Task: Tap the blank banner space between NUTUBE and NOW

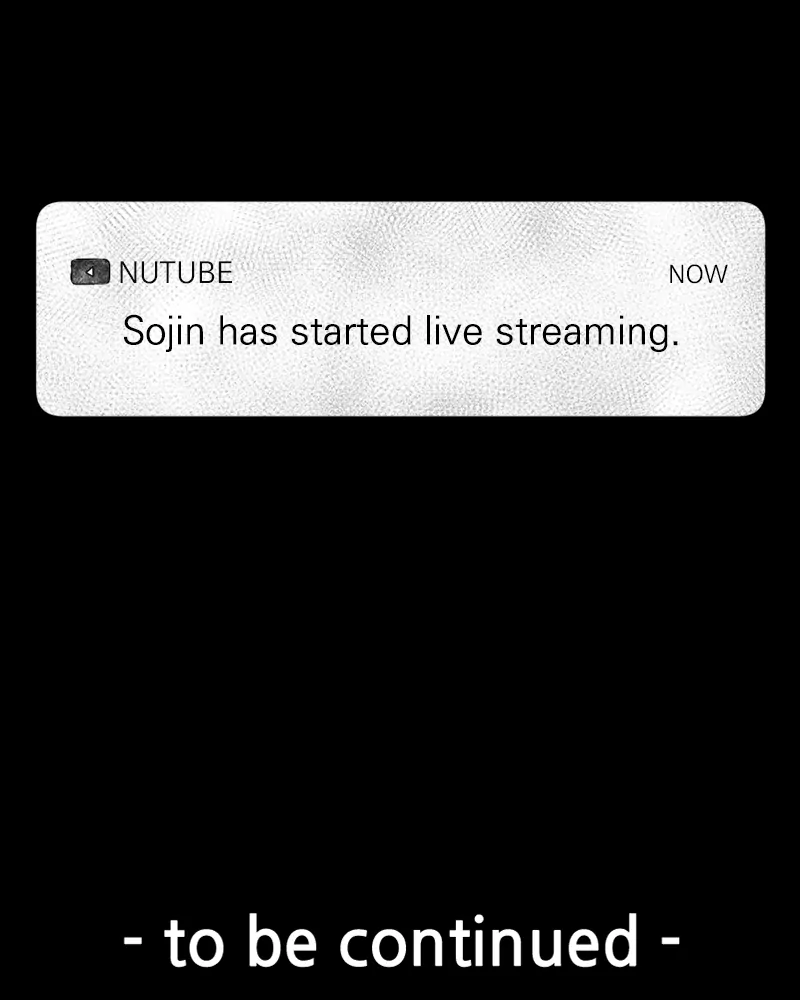Action: pos(450,273)
